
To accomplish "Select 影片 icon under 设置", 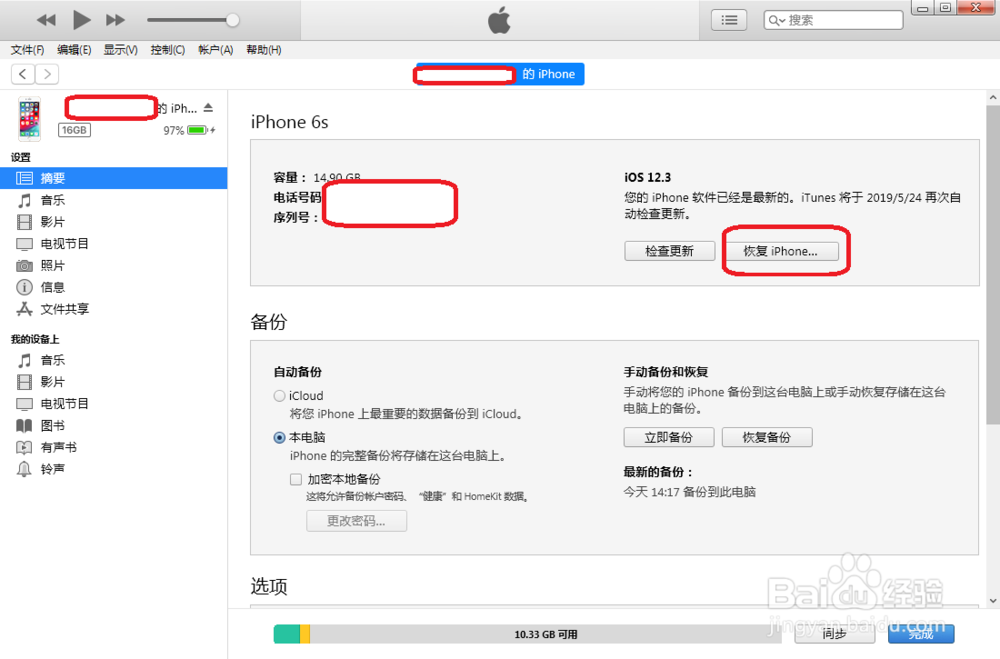I will [24, 222].
